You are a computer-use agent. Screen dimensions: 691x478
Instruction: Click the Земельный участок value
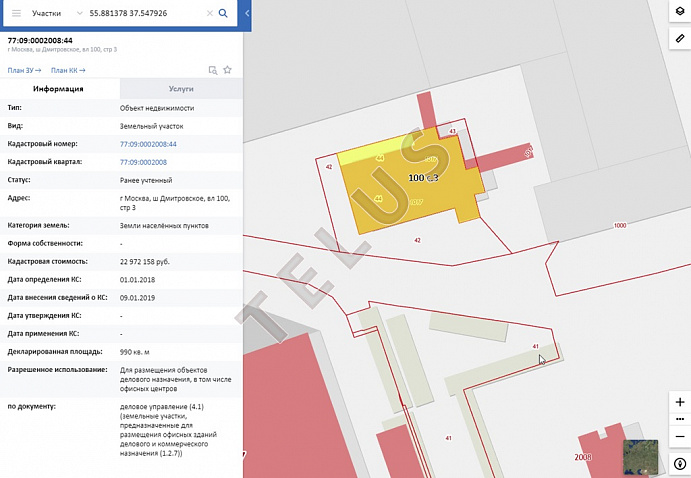pos(152,126)
